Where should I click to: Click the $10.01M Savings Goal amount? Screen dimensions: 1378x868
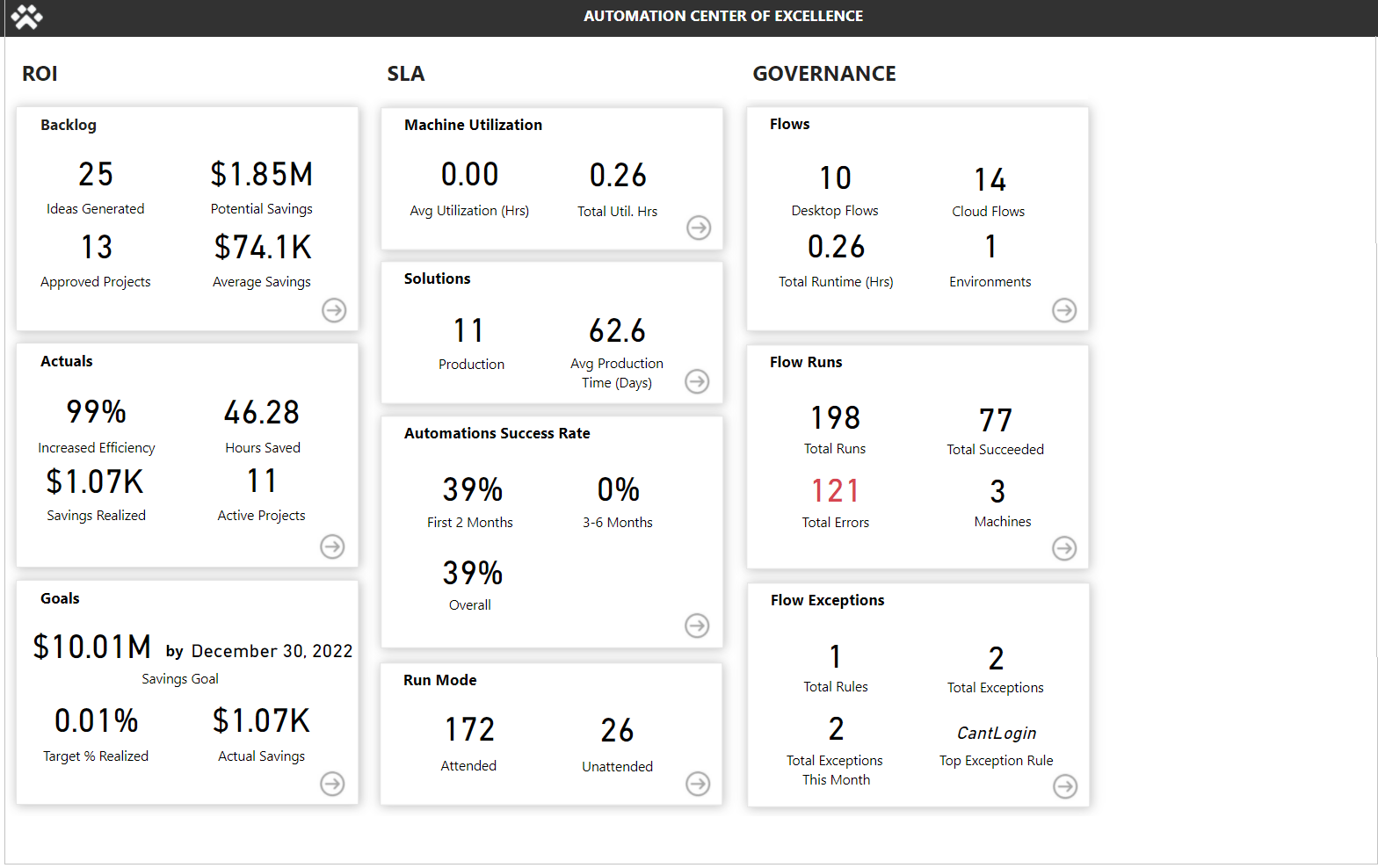[x=92, y=647]
